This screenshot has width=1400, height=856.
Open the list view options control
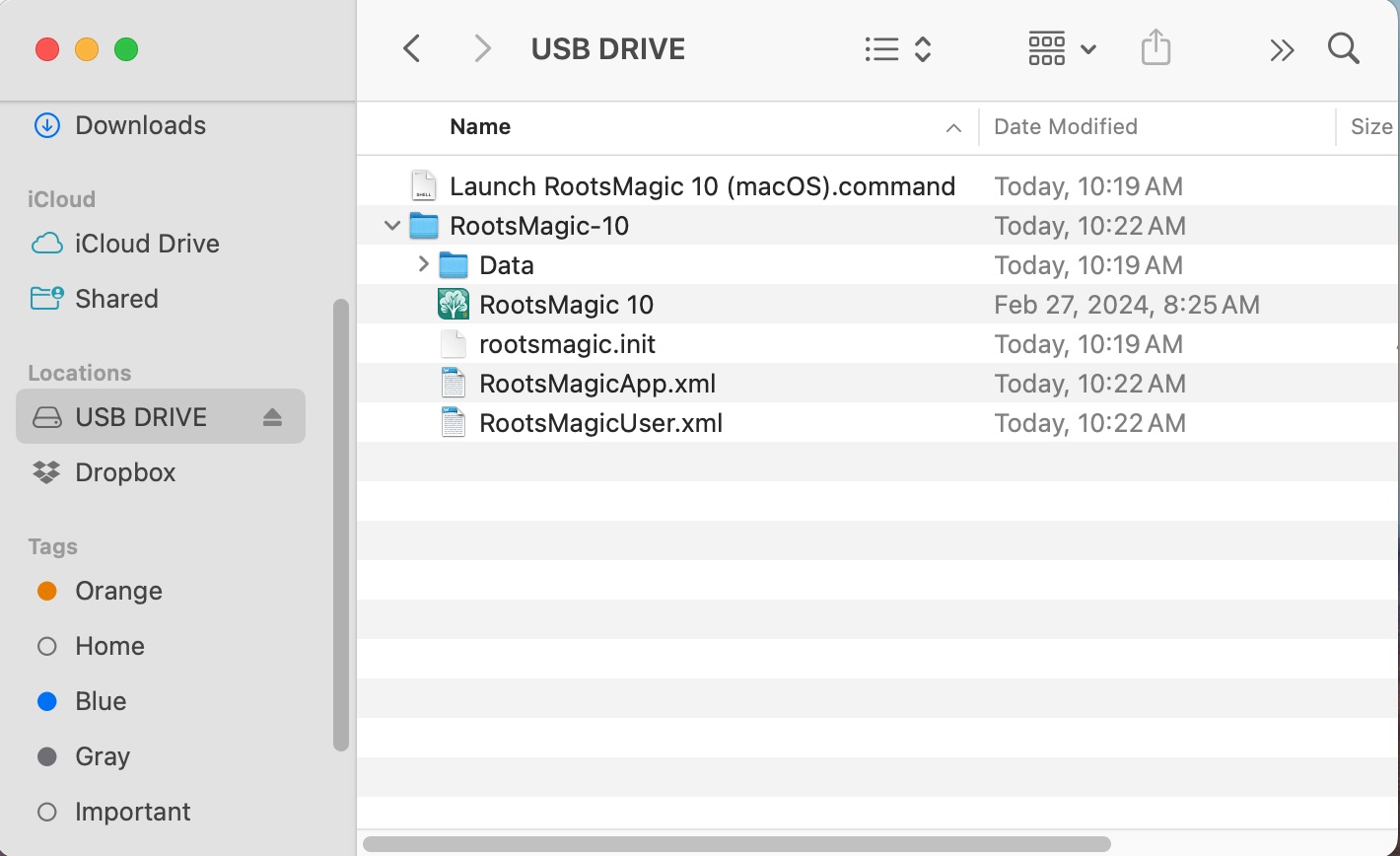(898, 48)
